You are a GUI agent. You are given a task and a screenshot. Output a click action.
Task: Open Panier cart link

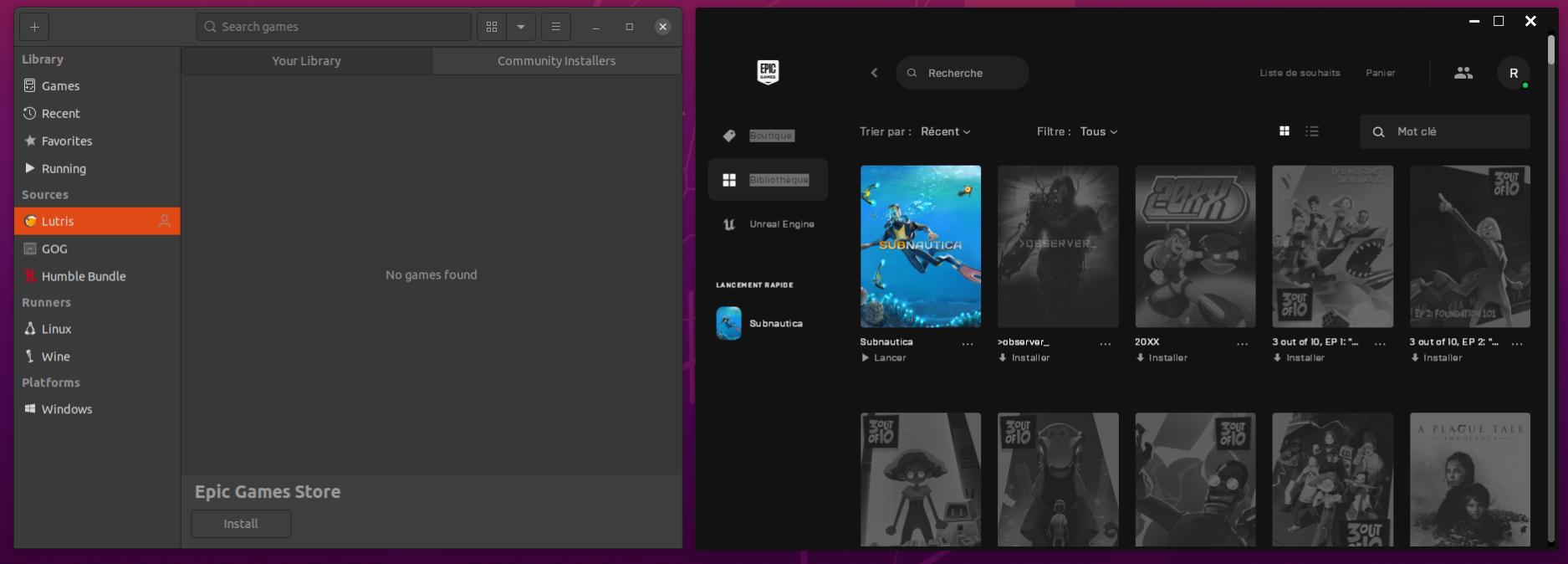click(1381, 73)
